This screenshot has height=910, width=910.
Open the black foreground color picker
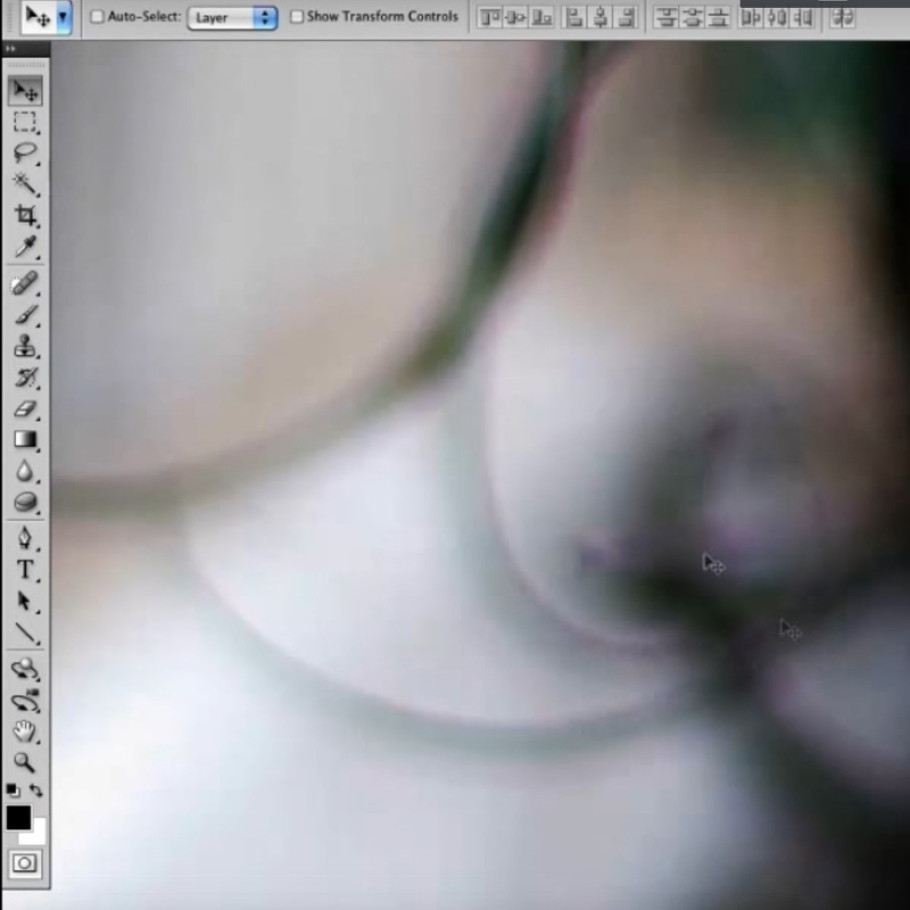pos(19,817)
